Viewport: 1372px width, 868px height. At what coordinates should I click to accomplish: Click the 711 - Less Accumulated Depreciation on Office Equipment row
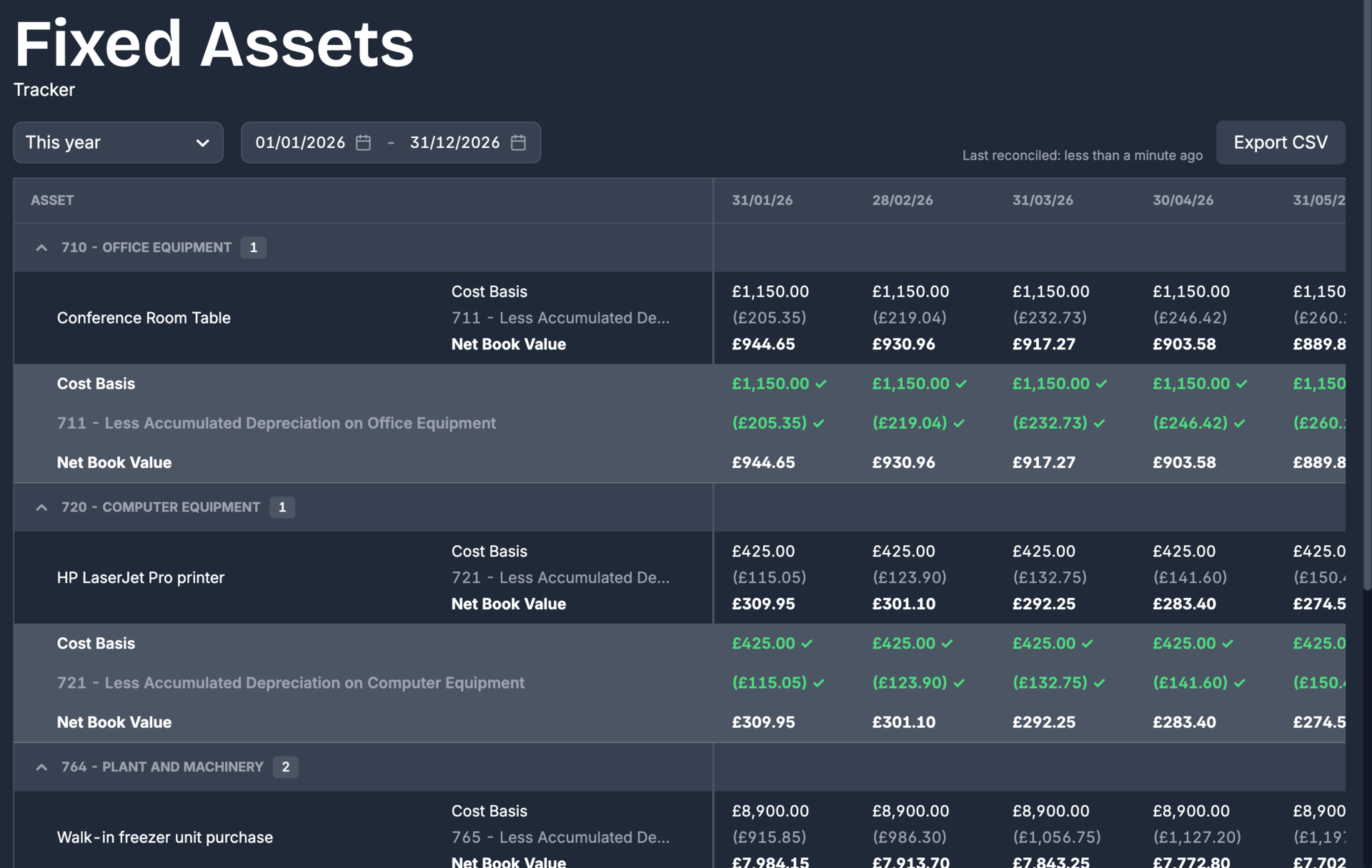680,423
